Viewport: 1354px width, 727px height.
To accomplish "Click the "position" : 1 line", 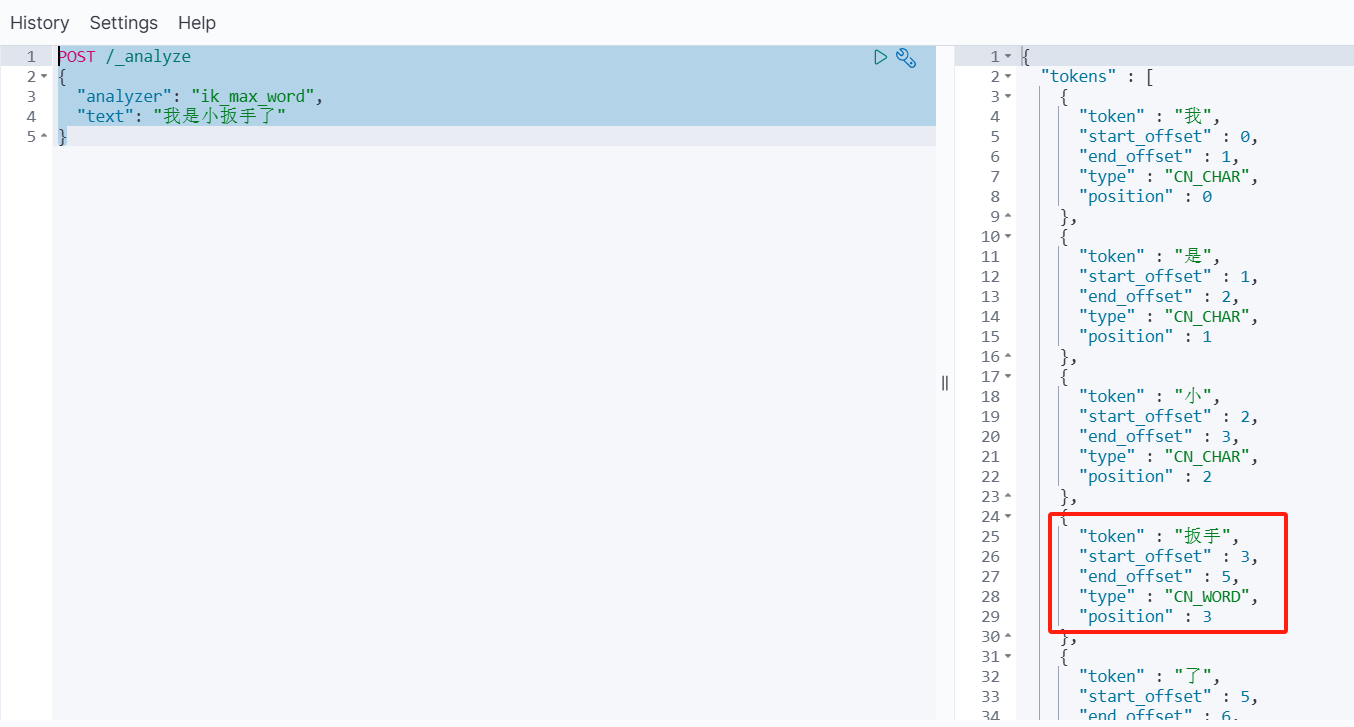I will point(1145,337).
